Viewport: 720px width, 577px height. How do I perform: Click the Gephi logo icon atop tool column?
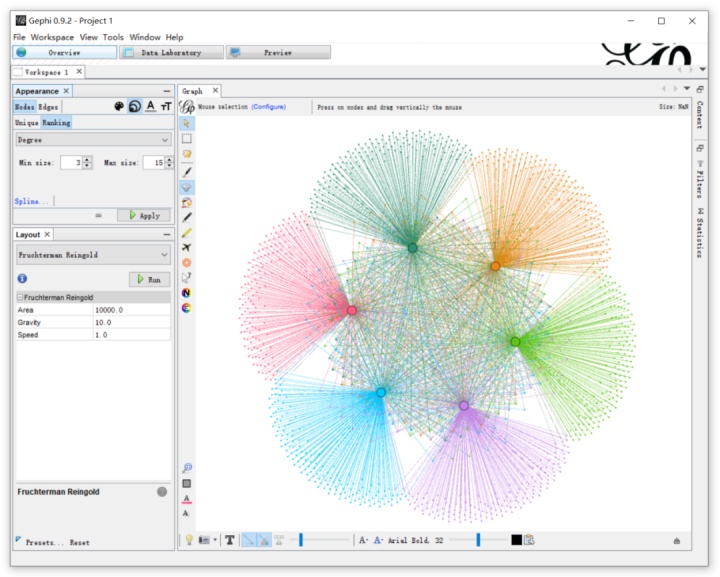pyautogui.click(x=186, y=106)
